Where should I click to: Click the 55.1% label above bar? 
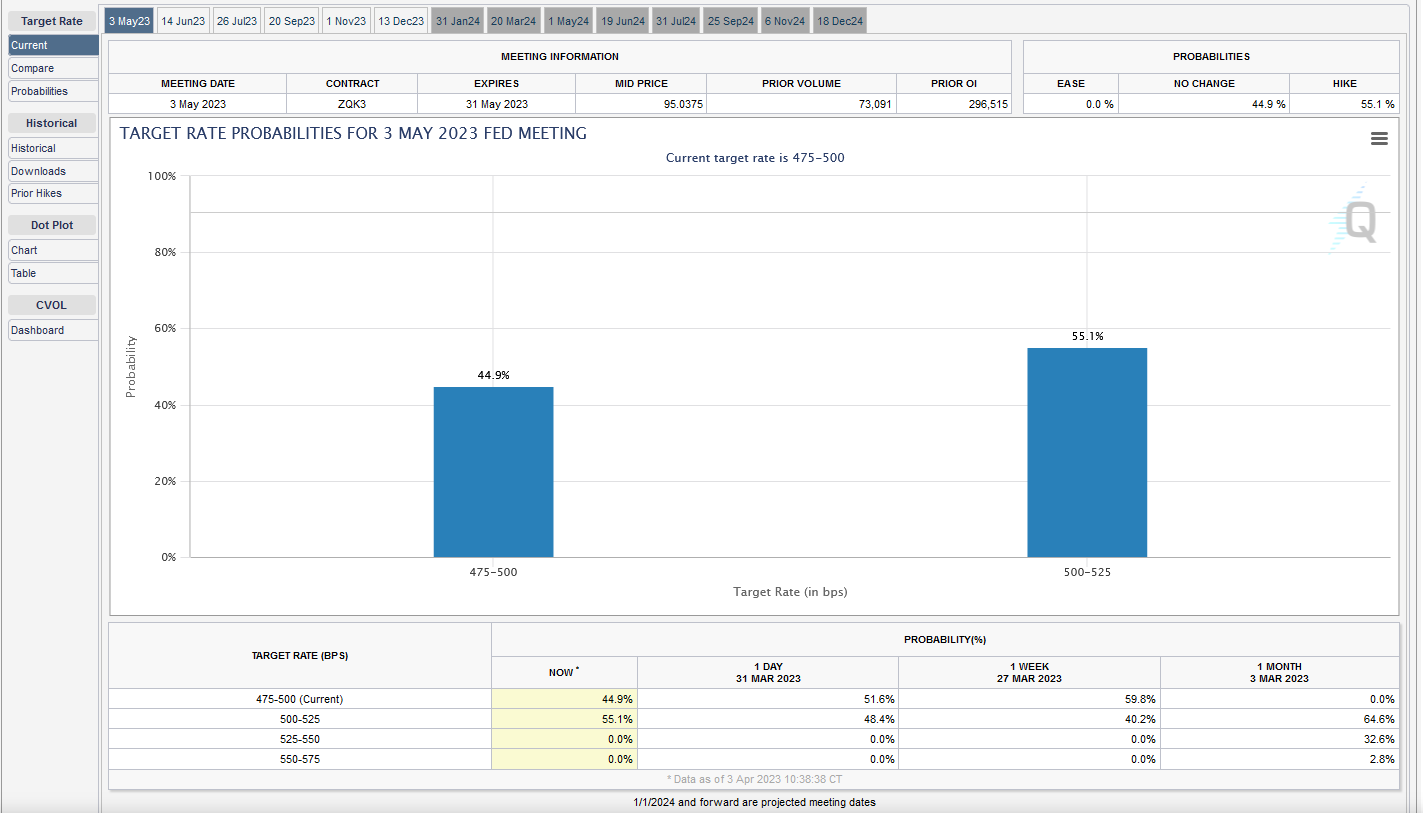click(x=1087, y=336)
